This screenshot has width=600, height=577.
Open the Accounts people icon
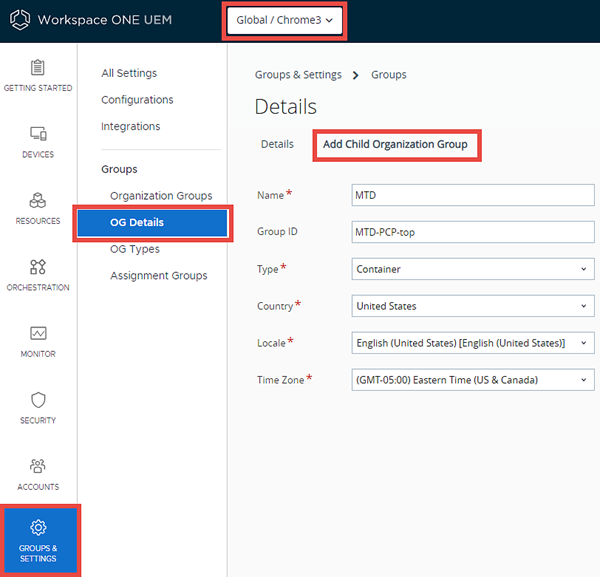(38, 466)
